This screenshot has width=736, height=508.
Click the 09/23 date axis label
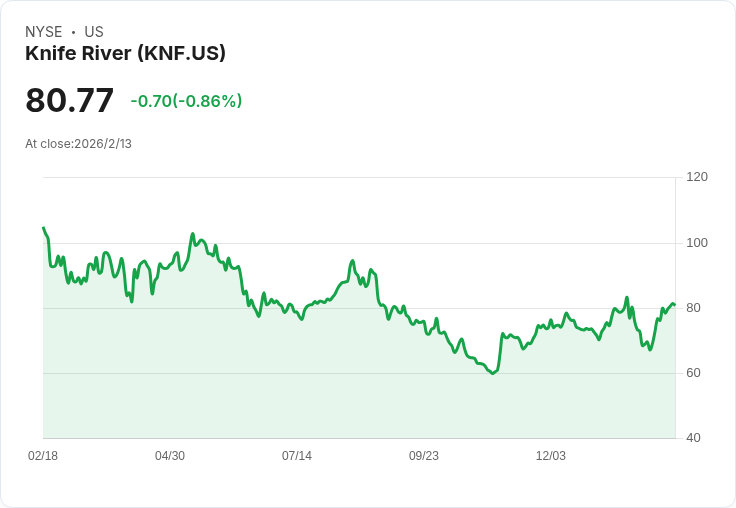tap(424, 455)
